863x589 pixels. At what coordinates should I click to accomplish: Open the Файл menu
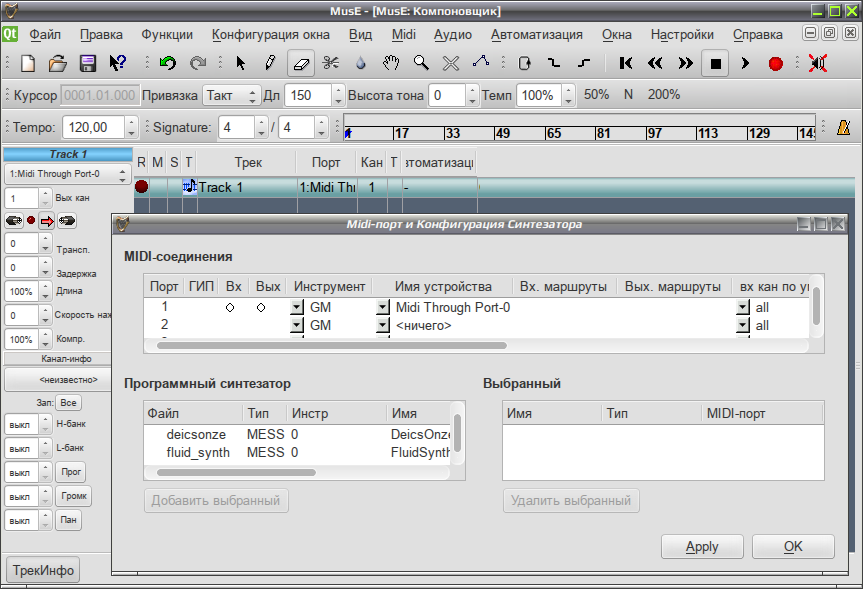pos(45,35)
